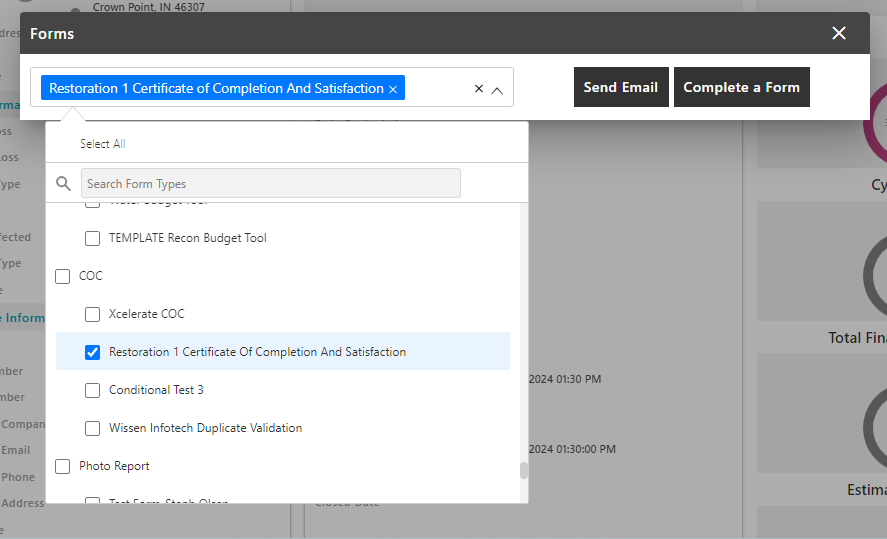Collapse the form types dropdown chevron
Viewport: 887px width, 539px height.
[497, 90]
